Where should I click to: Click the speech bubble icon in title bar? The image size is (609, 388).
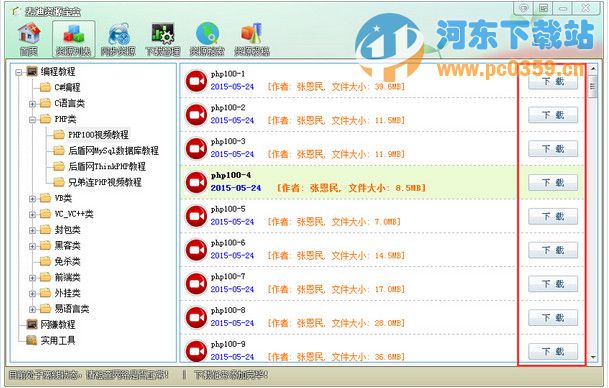click(x=524, y=8)
